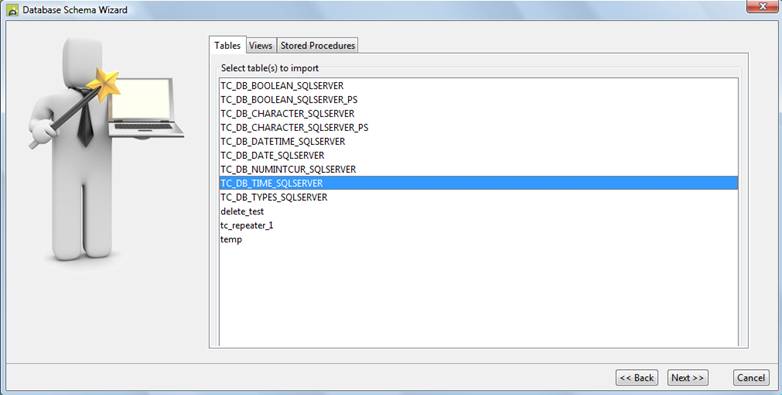Image resolution: width=782 pixels, height=395 pixels.
Task: Choose the TC_DB_DATE_SQLSERVER table
Action: (479, 156)
